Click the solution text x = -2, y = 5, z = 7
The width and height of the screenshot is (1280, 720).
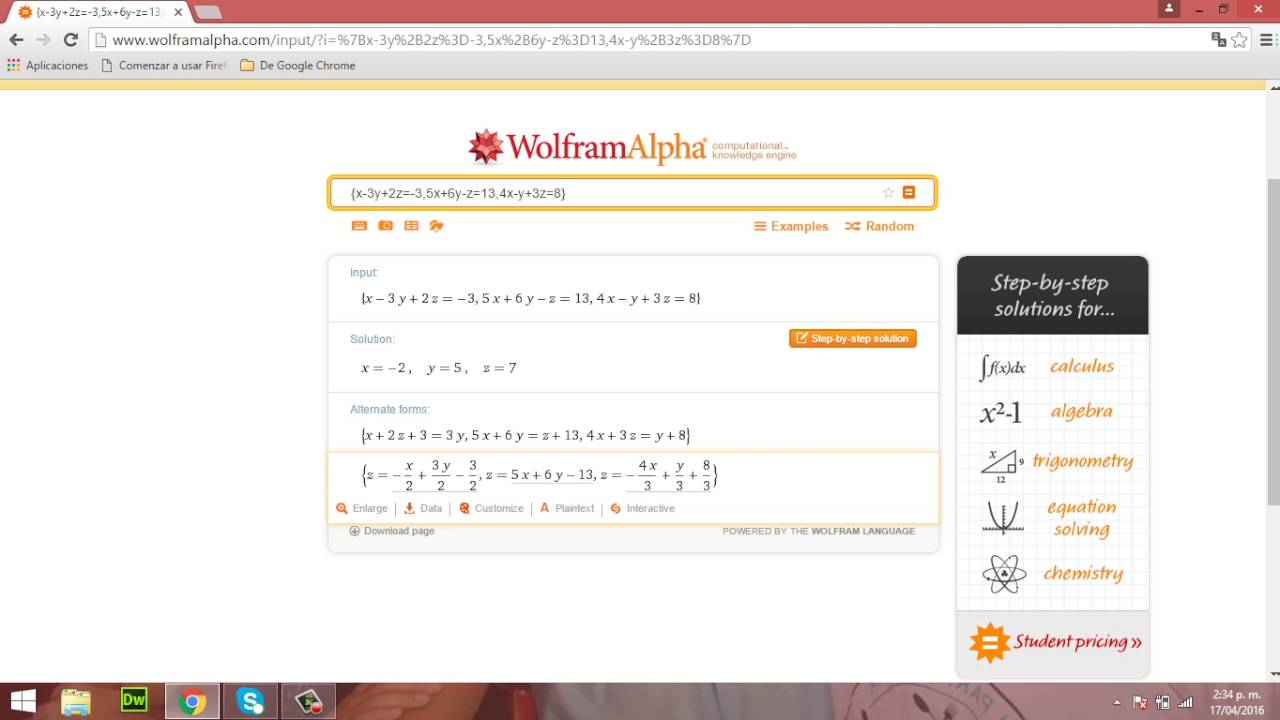439,368
